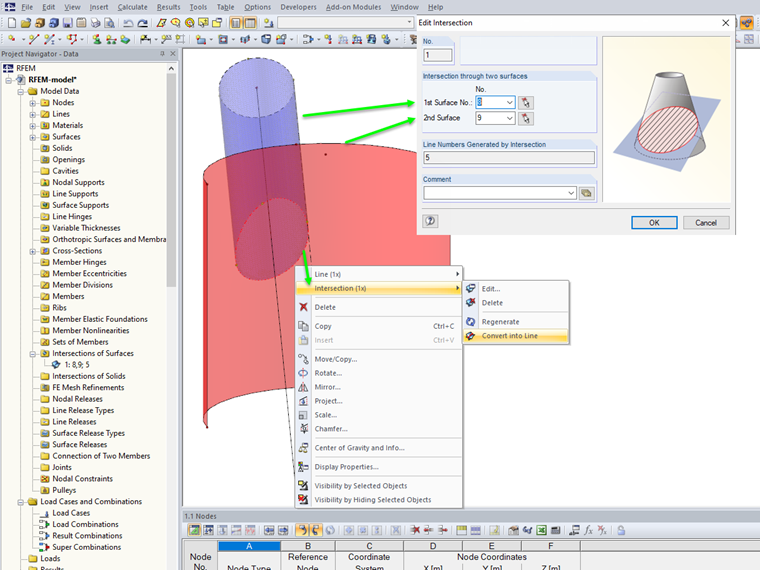Toggle the Table display toolbar button
The image size is (760, 570).
pyautogui.click(x=250, y=23)
